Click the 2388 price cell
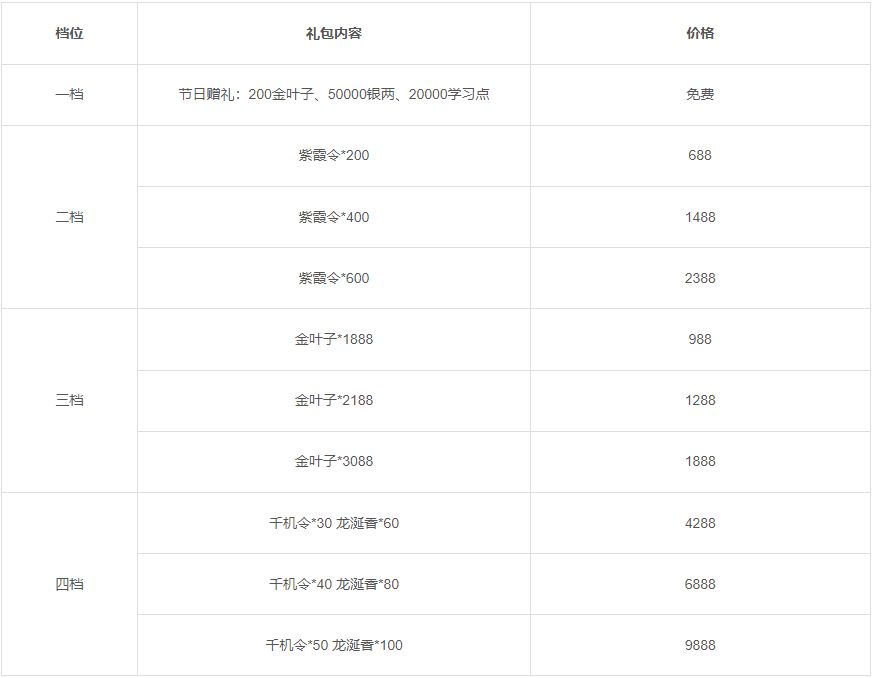 [700, 278]
